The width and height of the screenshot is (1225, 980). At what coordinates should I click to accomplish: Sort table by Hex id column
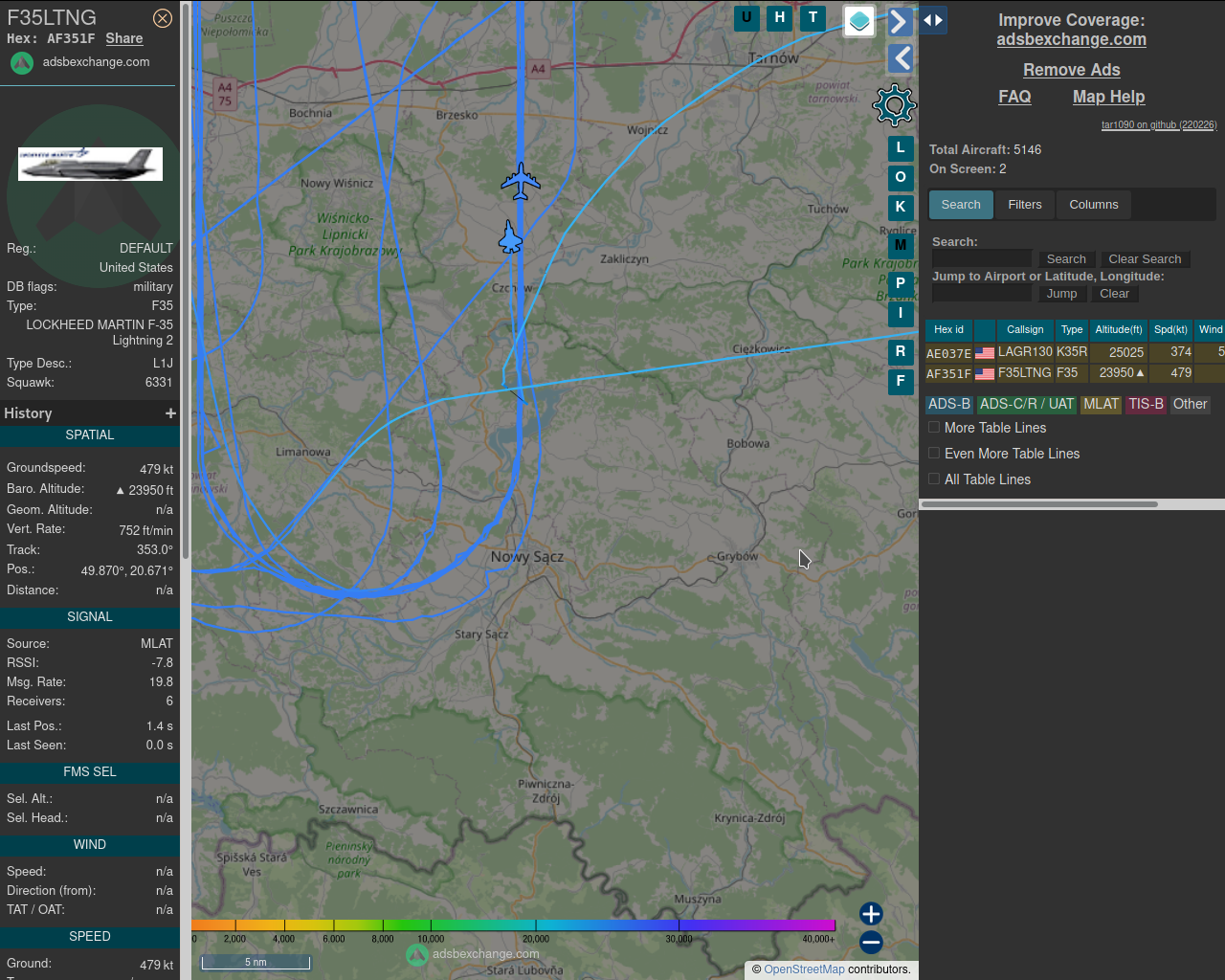[948, 330]
